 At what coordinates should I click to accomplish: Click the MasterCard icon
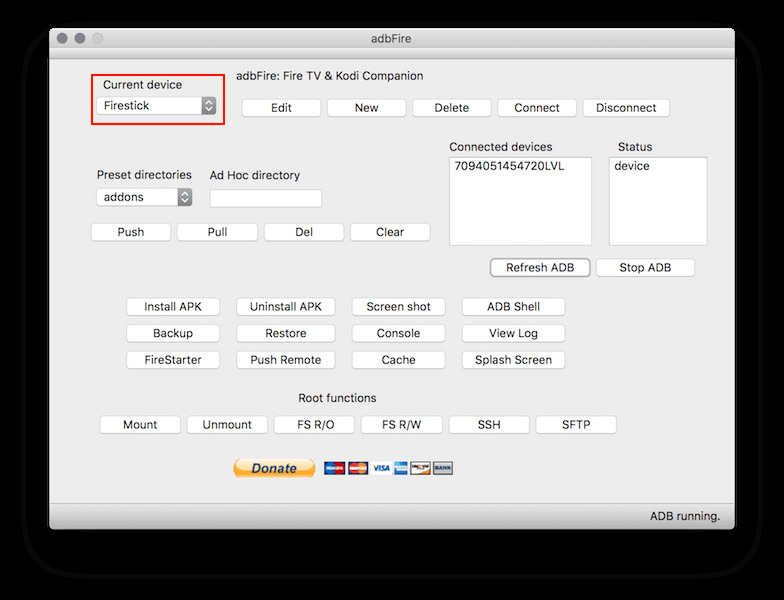(358, 468)
